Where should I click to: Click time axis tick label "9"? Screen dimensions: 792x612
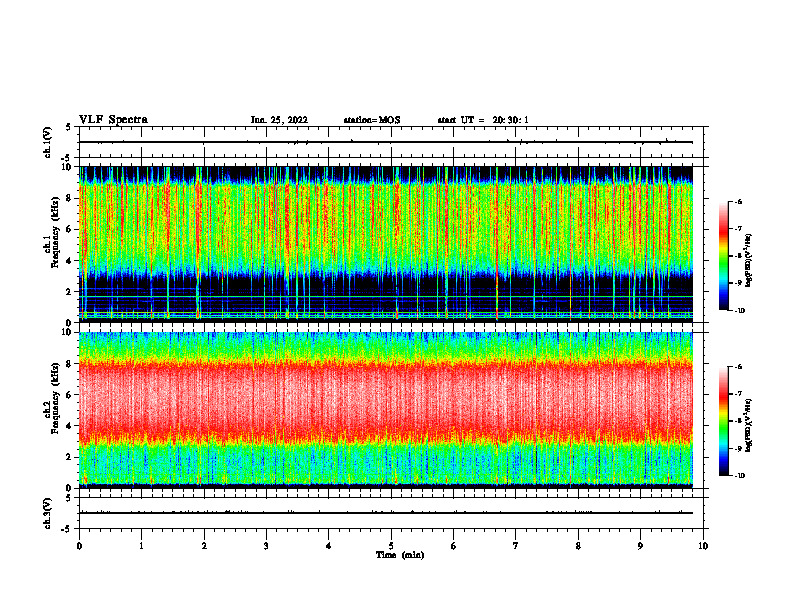[x=640, y=546]
